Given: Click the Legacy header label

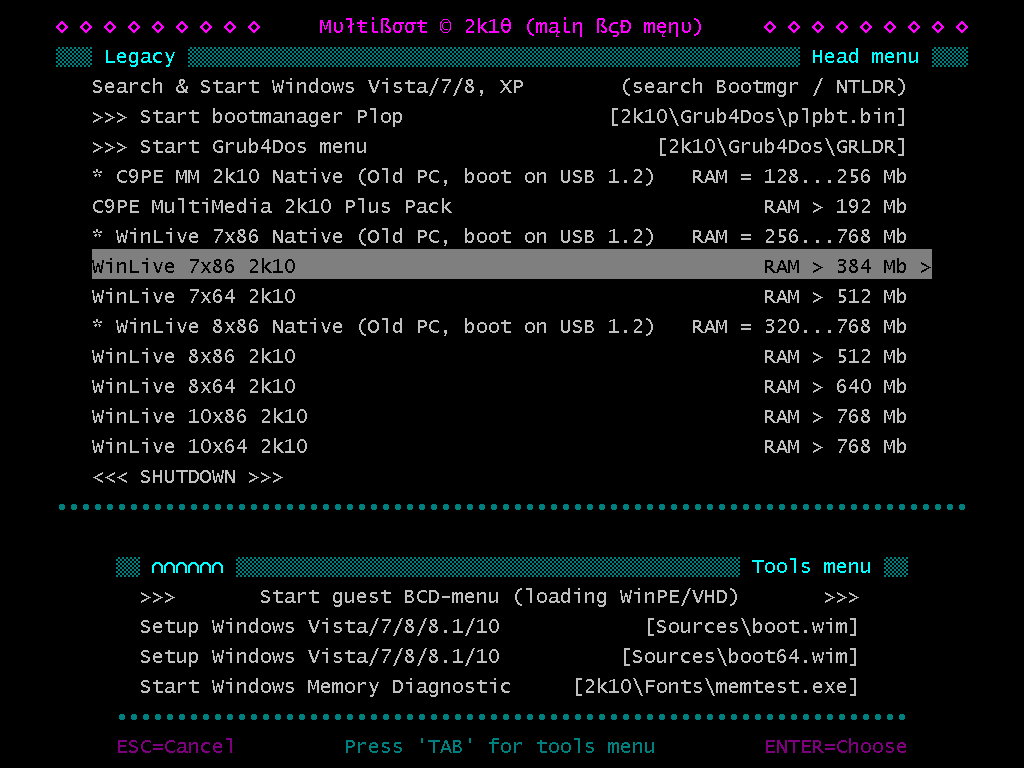Looking at the screenshot, I should pos(140,57).
